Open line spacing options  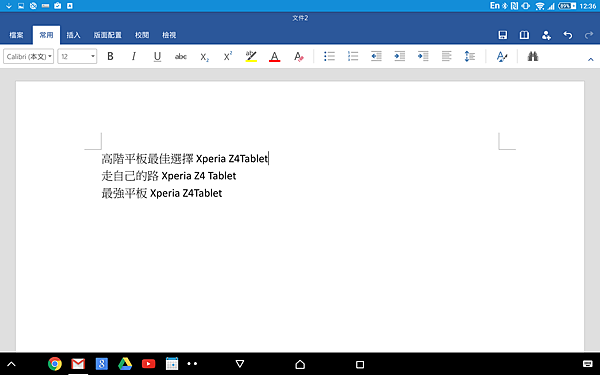click(x=470, y=56)
